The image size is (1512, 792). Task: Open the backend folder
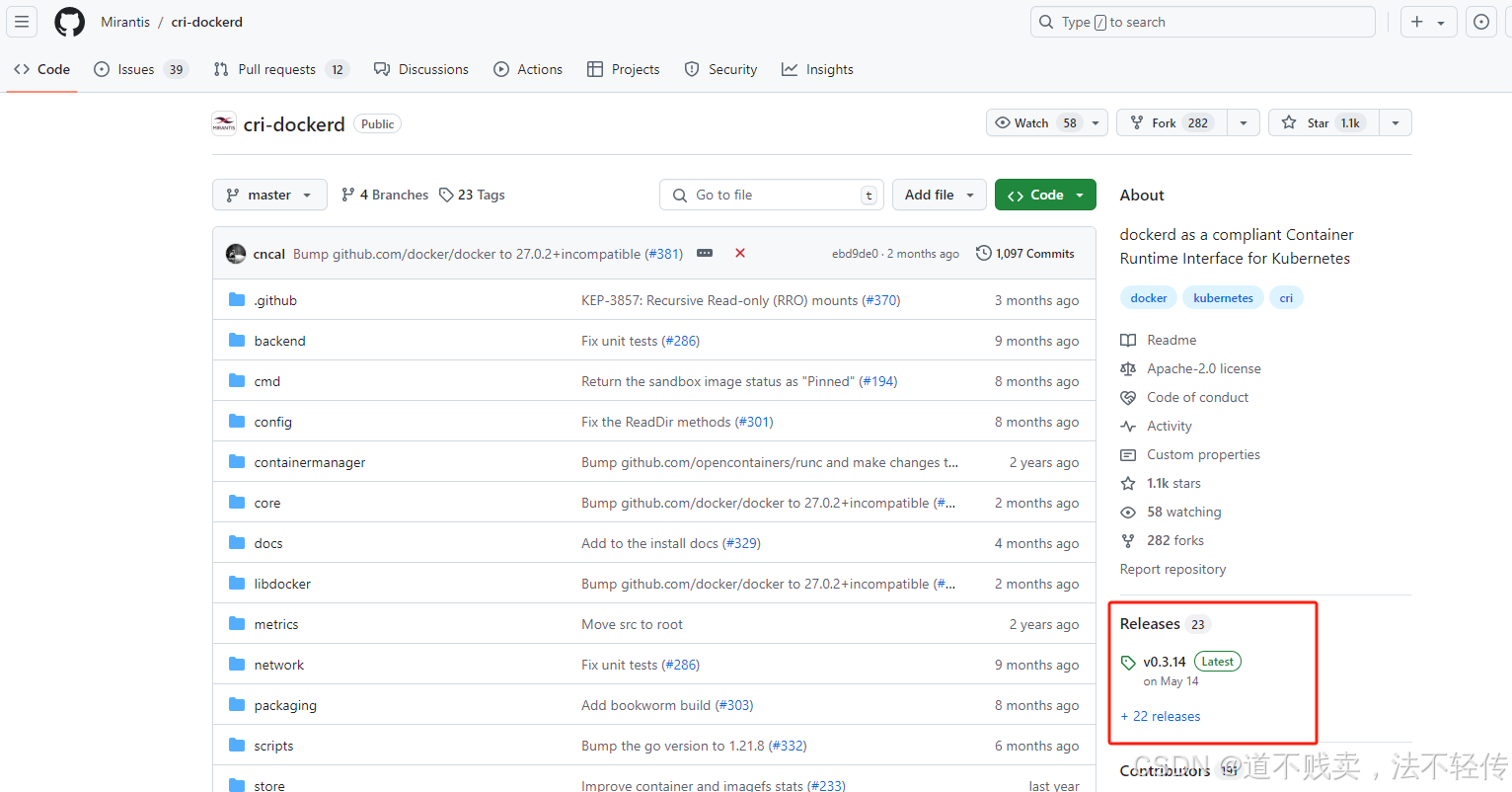(279, 341)
